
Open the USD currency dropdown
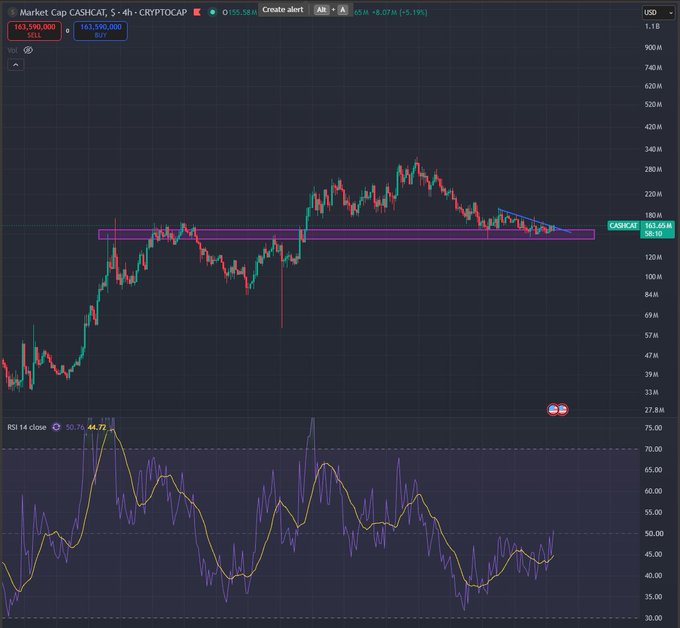pyautogui.click(x=659, y=13)
